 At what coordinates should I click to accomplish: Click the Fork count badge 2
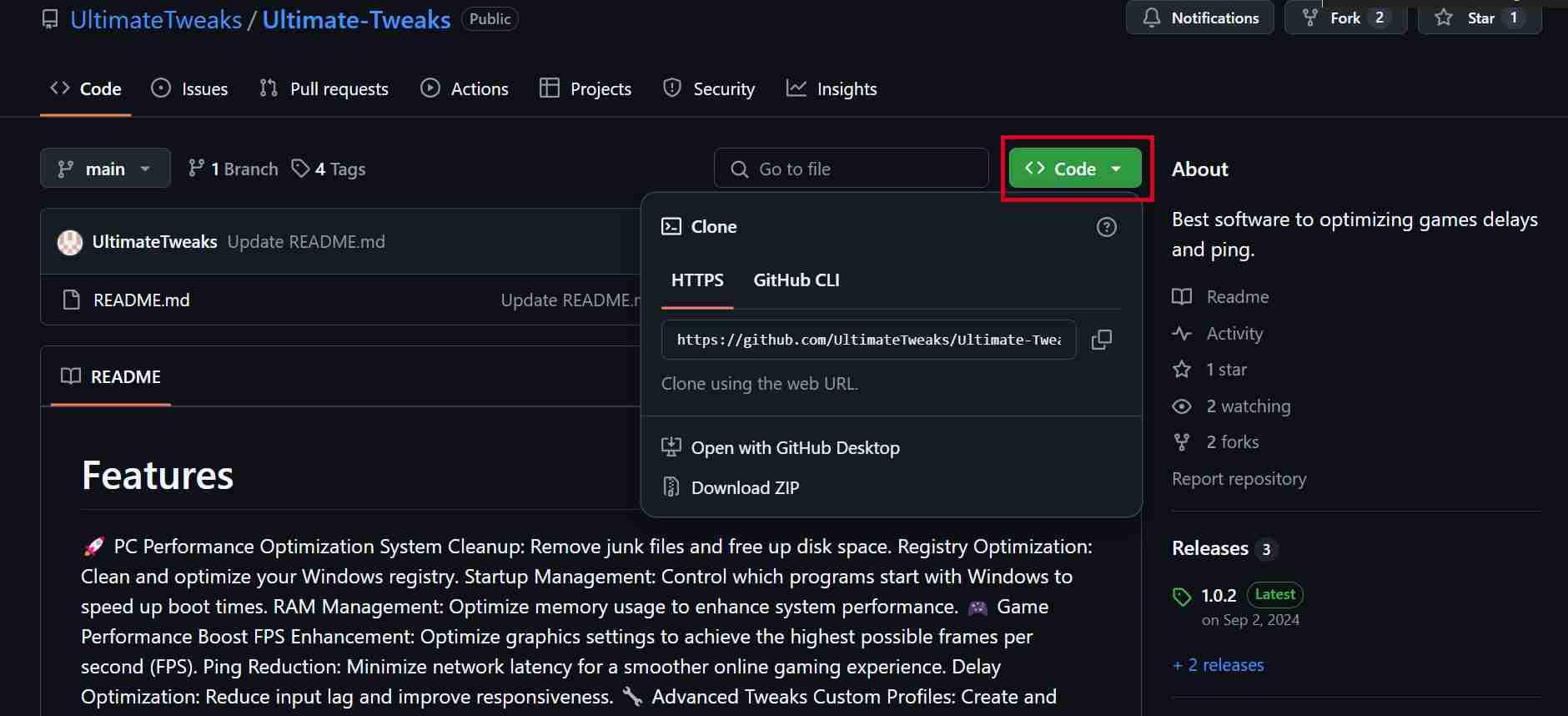click(x=1380, y=18)
